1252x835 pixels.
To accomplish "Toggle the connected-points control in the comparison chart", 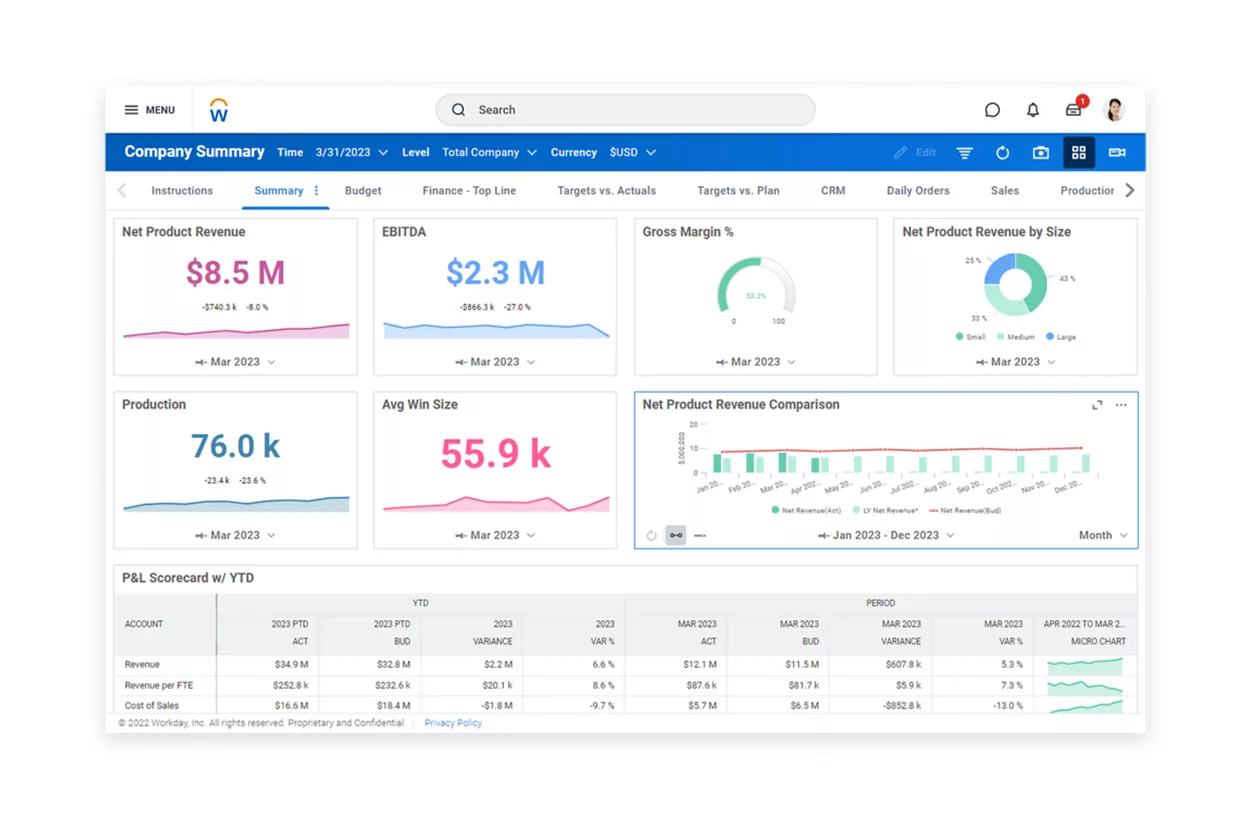I will point(676,535).
